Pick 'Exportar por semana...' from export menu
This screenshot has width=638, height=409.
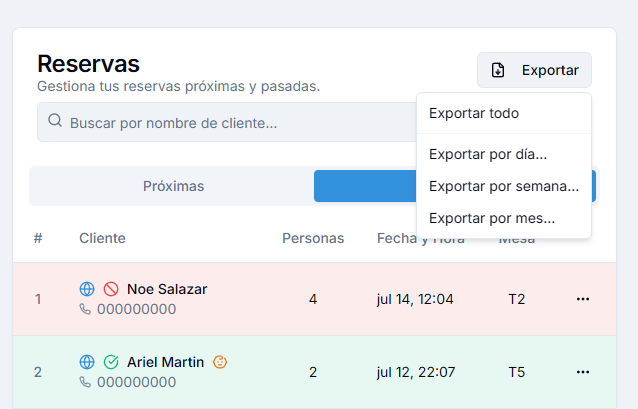pyautogui.click(x=504, y=186)
